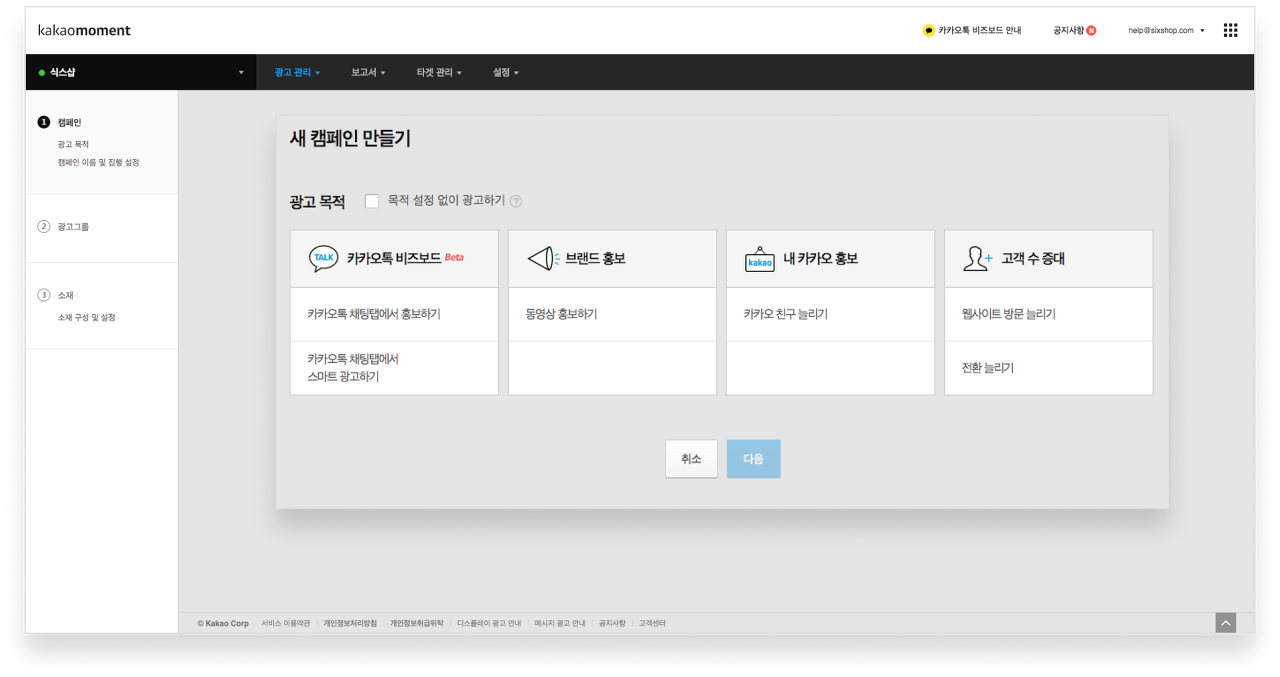This screenshot has width=1280, height=677.
Task: Click the 고객 수 증대 card header
Action: [1048, 259]
